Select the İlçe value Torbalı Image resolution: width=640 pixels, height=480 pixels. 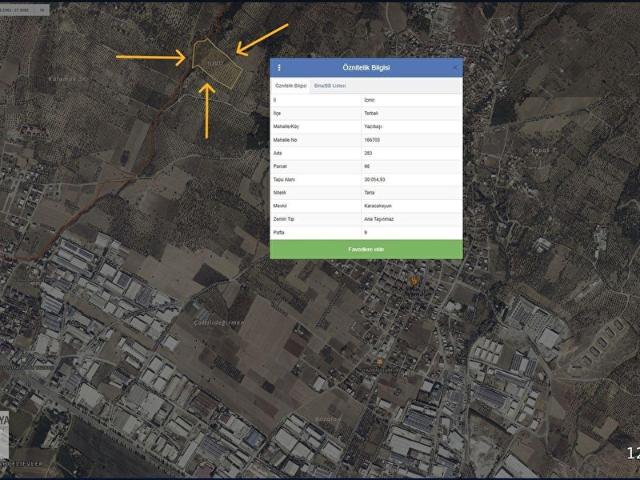(371, 113)
